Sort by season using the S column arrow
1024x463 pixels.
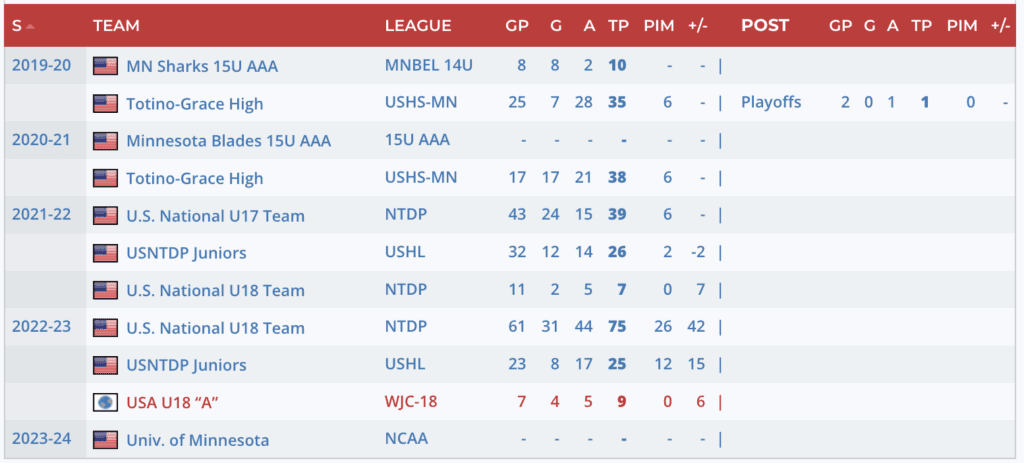tap(30, 26)
